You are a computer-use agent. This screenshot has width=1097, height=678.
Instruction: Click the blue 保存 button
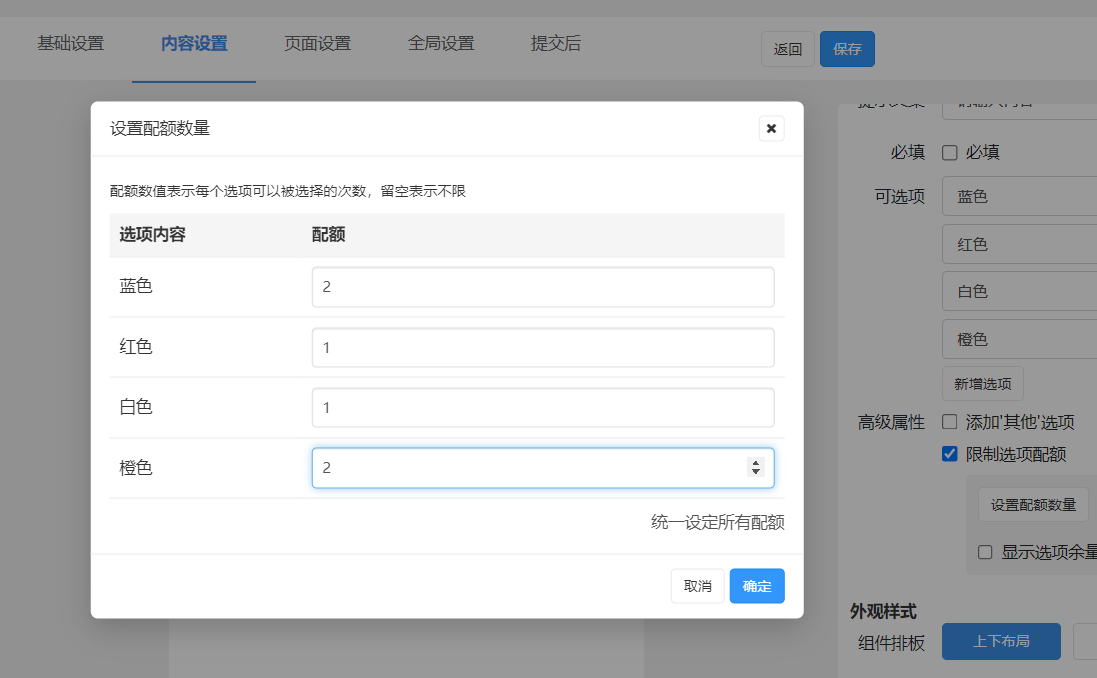click(x=847, y=49)
